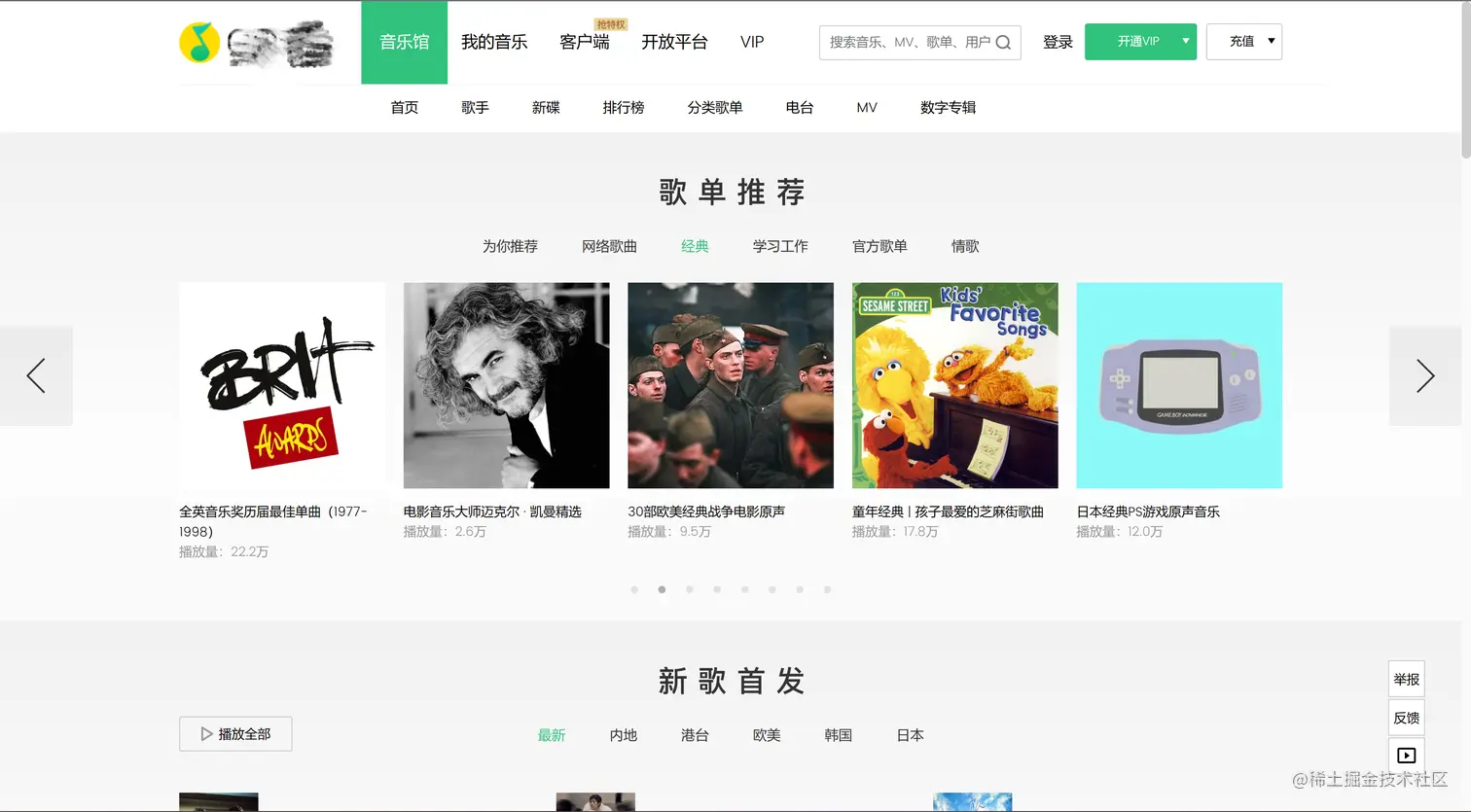
Task: Open 歌手 in sub-navigation
Action: 475,108
